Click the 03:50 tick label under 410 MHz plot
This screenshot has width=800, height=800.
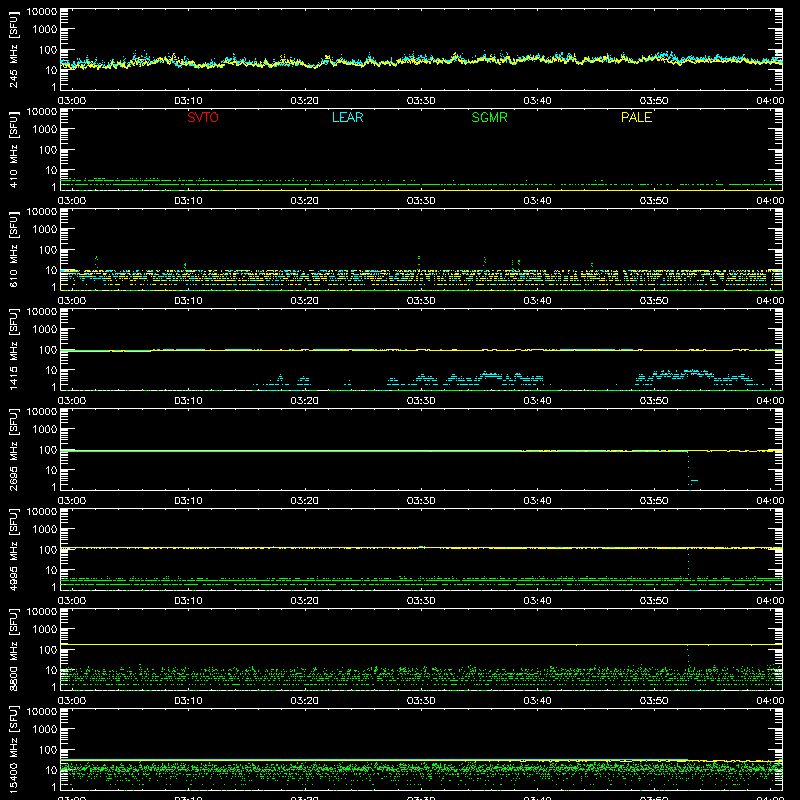click(x=654, y=201)
